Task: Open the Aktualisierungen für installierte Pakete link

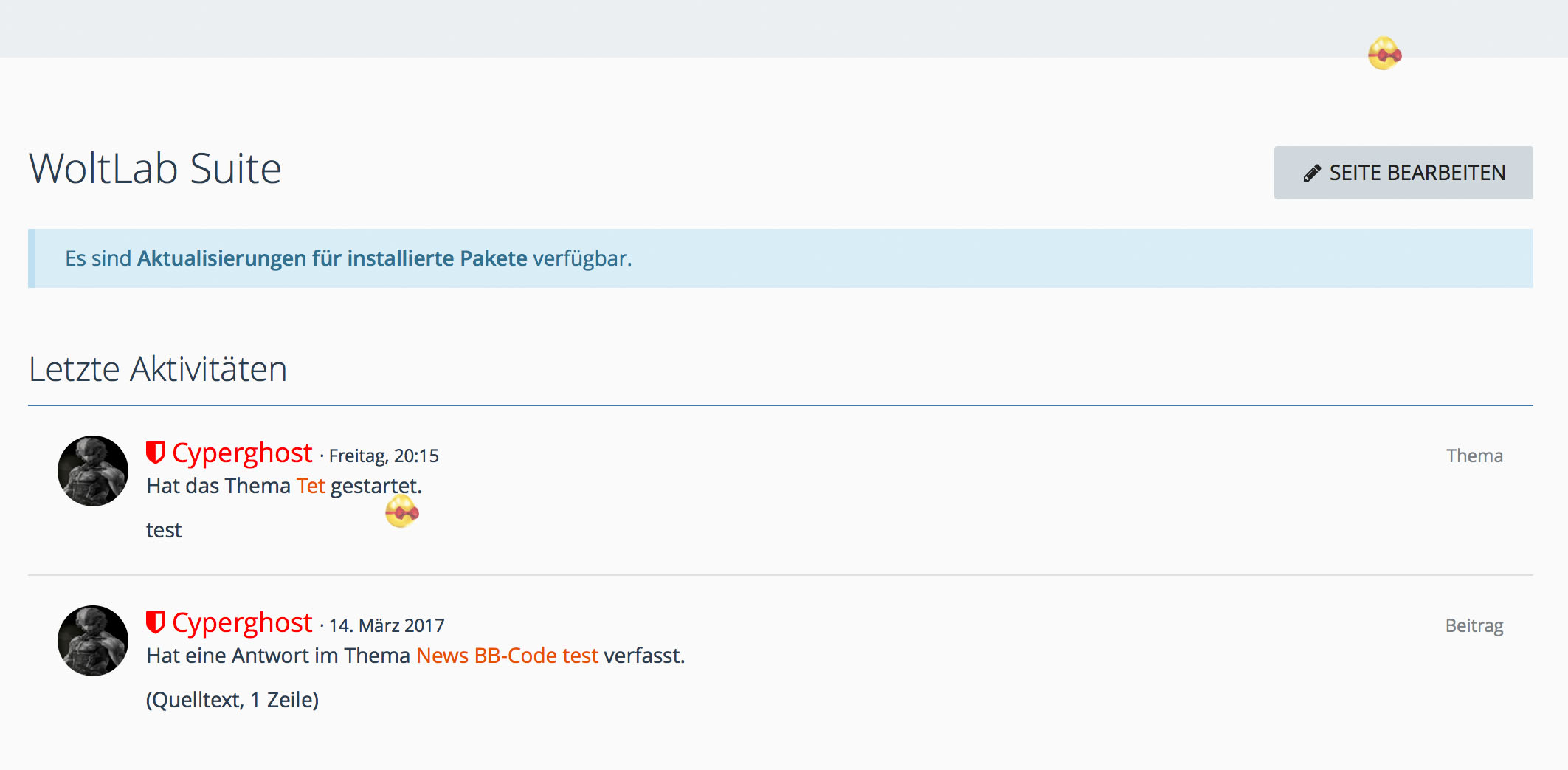Action: (x=332, y=258)
